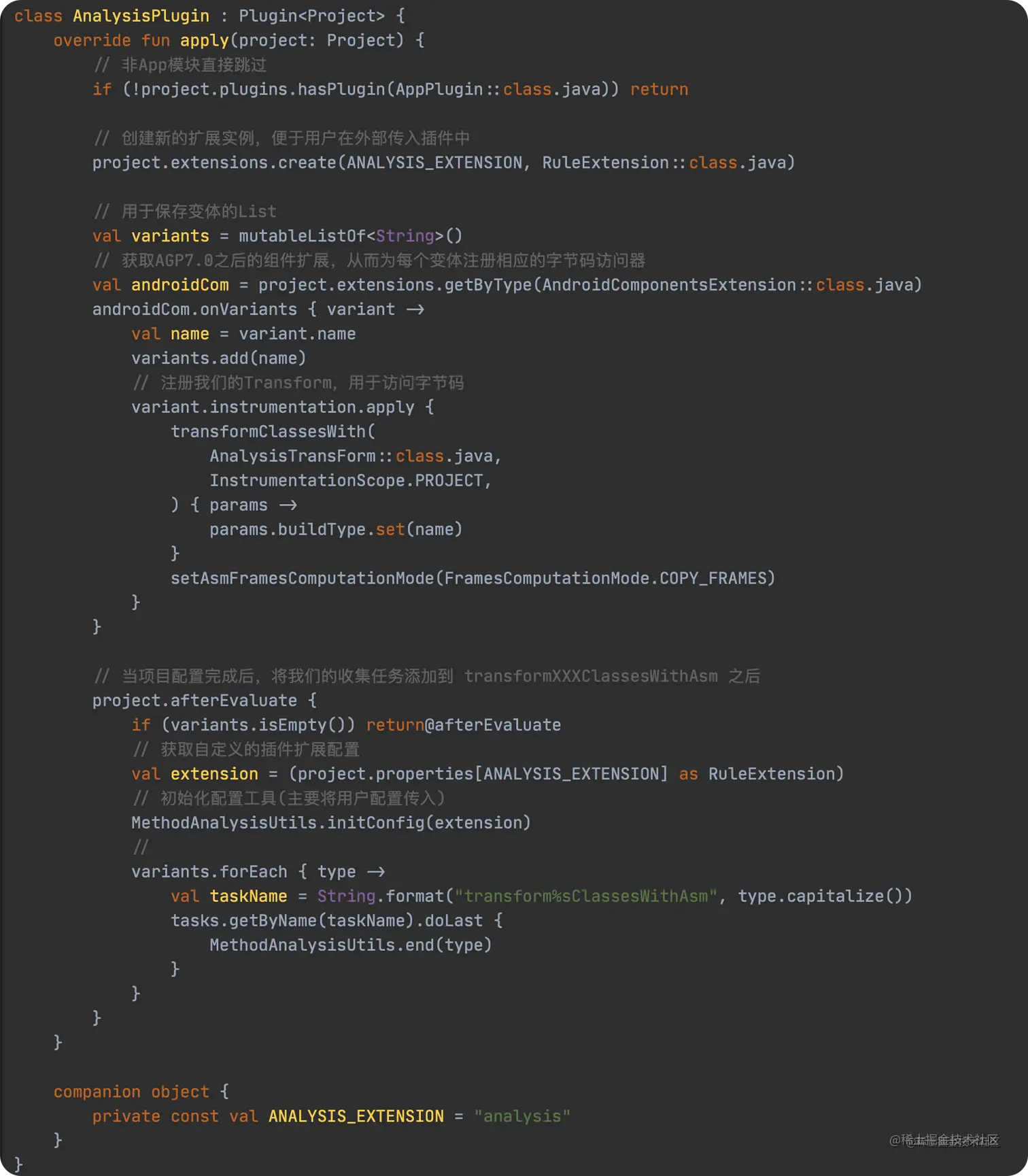The image size is (1028, 1176).
Task: Click MethodAnalysisUtils.initConfig(extension)
Action: (331, 824)
